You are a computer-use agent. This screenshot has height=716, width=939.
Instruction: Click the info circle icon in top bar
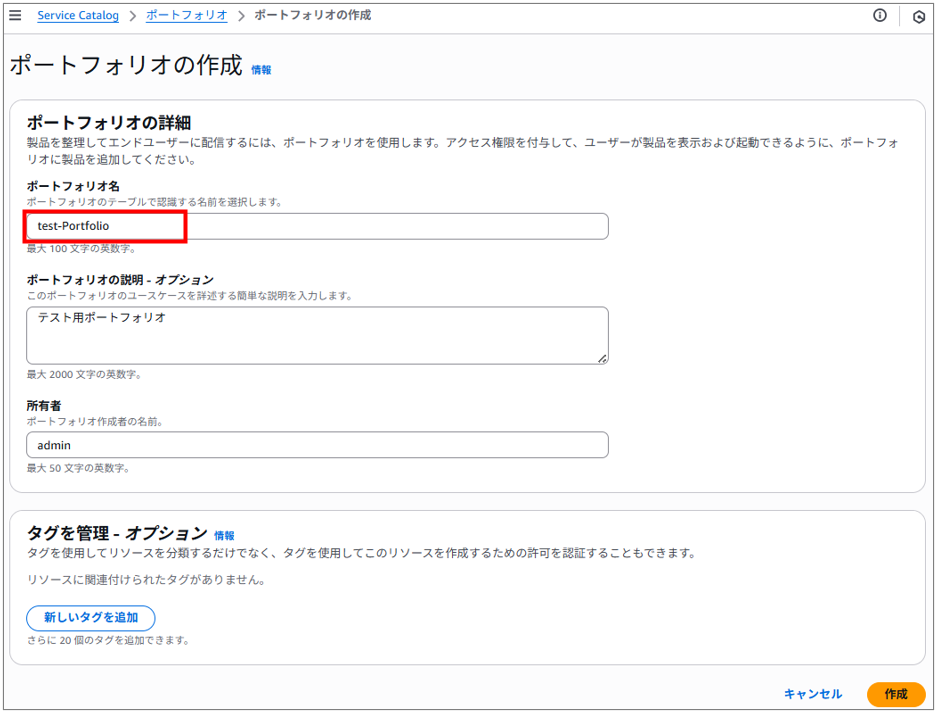pos(879,16)
